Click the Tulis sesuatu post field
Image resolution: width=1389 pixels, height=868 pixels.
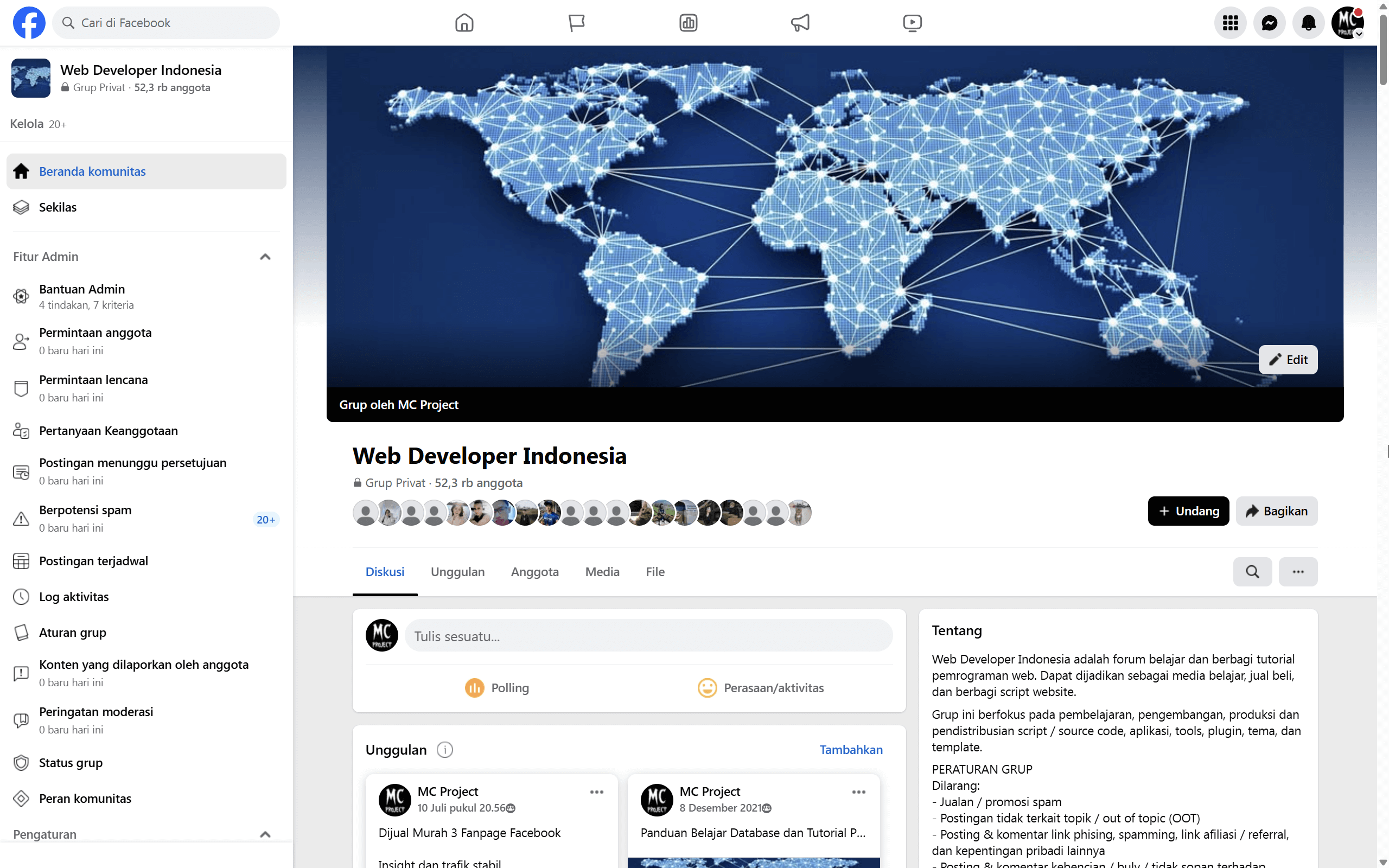click(648, 635)
